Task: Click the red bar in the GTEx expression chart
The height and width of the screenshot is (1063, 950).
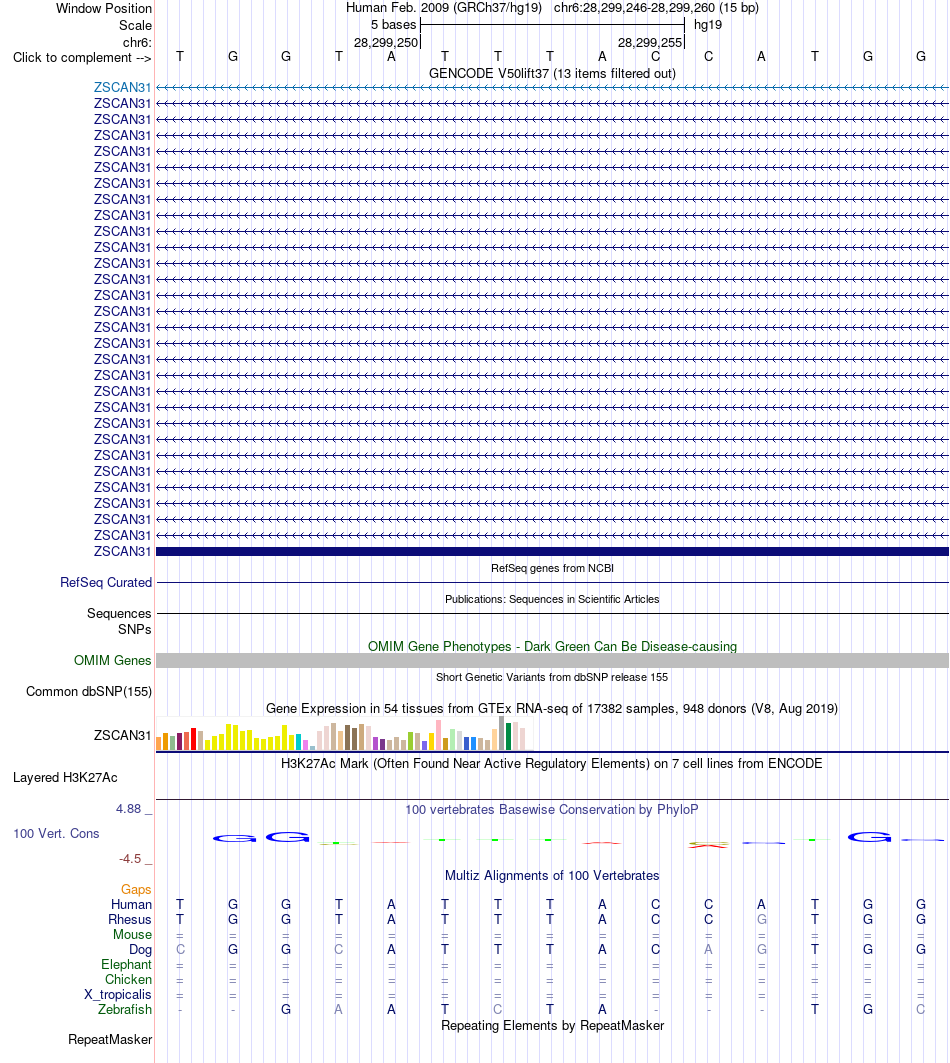Action: click(x=194, y=739)
